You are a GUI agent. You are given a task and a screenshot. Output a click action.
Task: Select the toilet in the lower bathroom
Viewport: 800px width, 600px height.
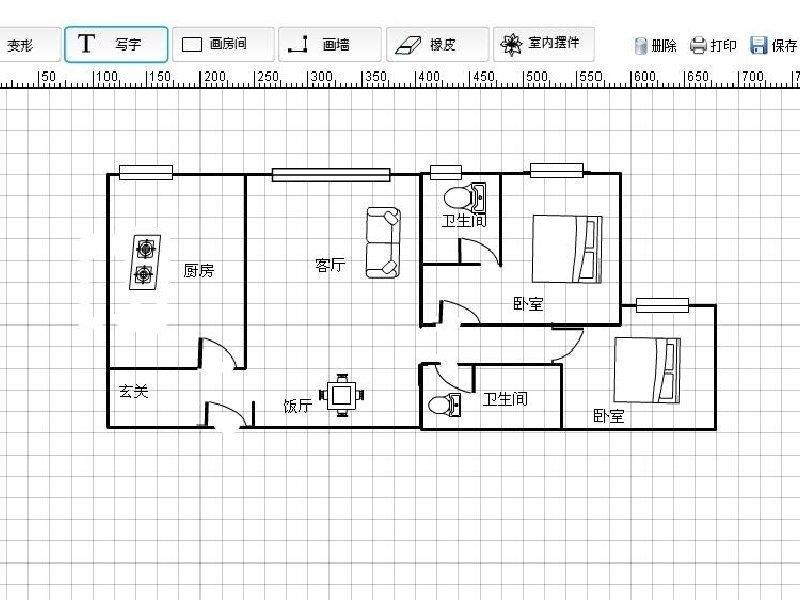pos(442,405)
